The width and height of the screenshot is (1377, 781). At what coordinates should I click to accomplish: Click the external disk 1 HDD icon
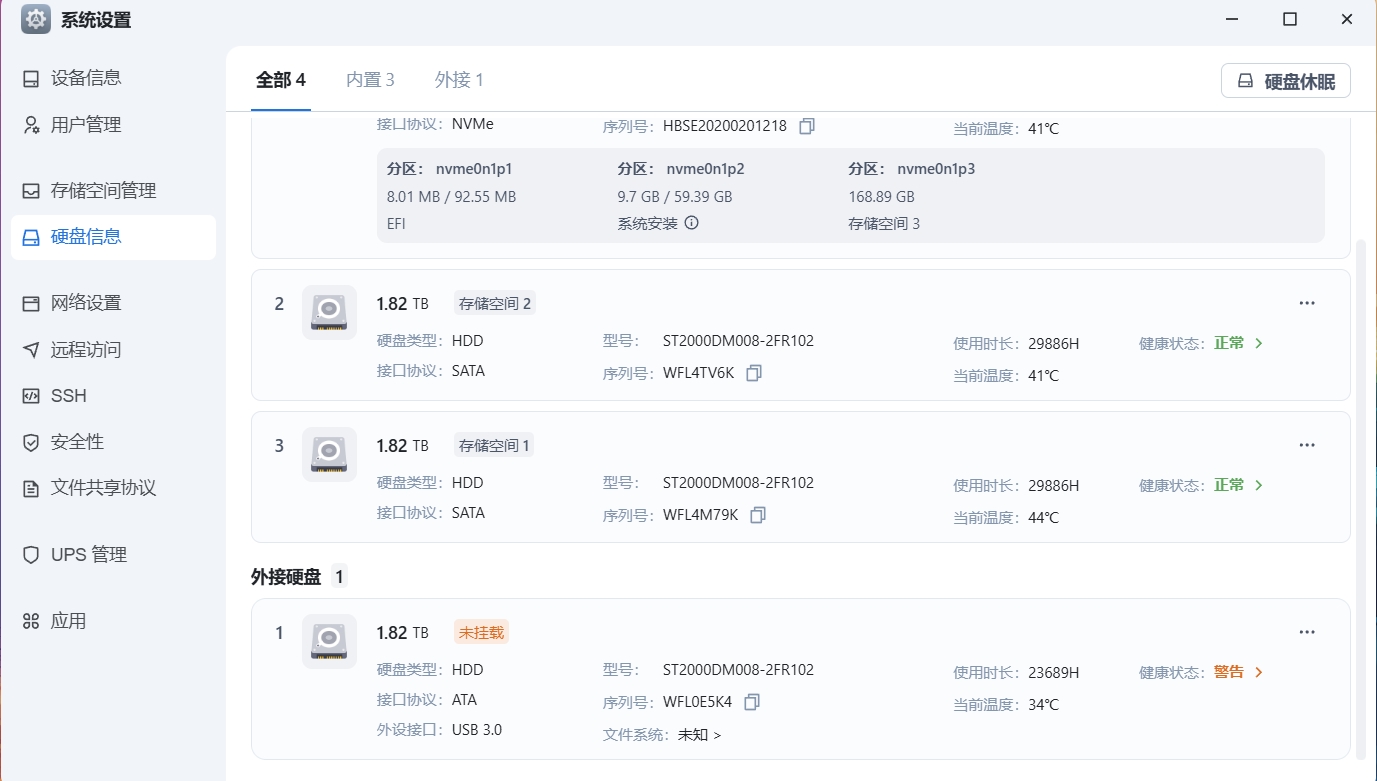pos(329,641)
